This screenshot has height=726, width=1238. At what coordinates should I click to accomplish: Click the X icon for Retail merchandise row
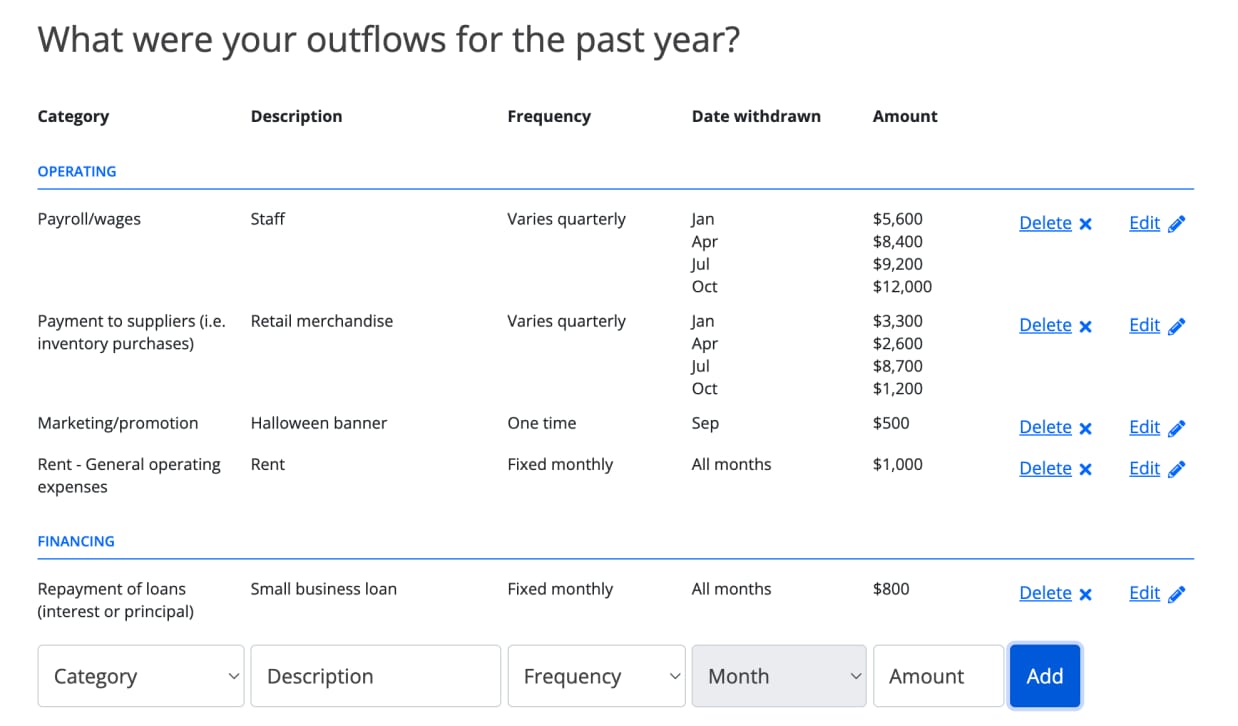point(1085,326)
